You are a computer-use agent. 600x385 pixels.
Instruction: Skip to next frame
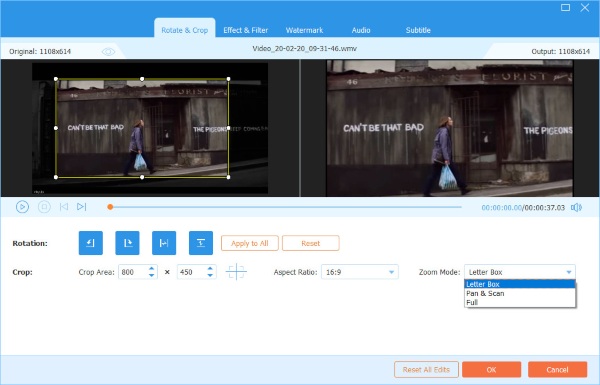[x=81, y=207]
